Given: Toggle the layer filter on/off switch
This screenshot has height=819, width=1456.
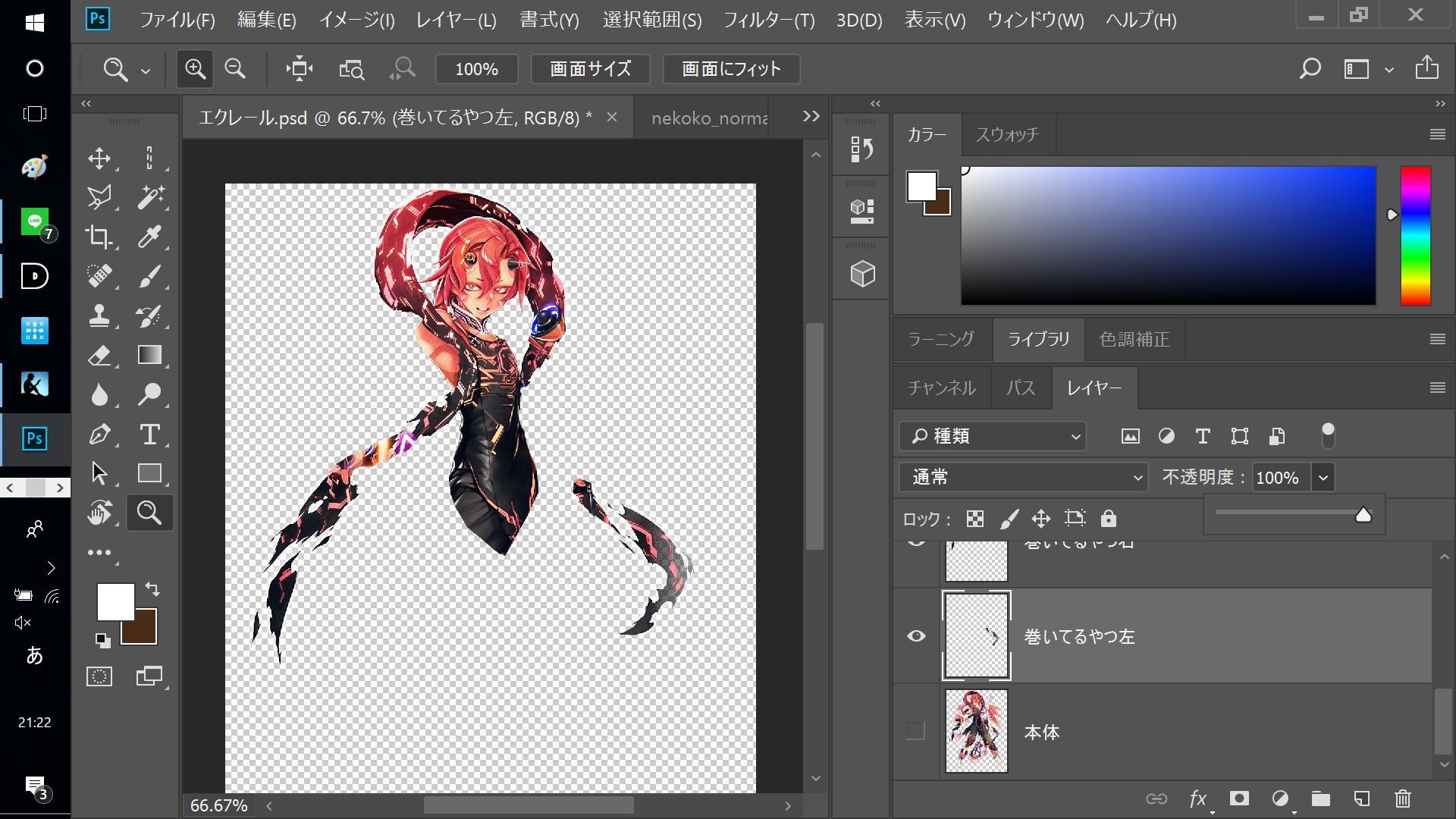Looking at the screenshot, I should tap(1328, 435).
